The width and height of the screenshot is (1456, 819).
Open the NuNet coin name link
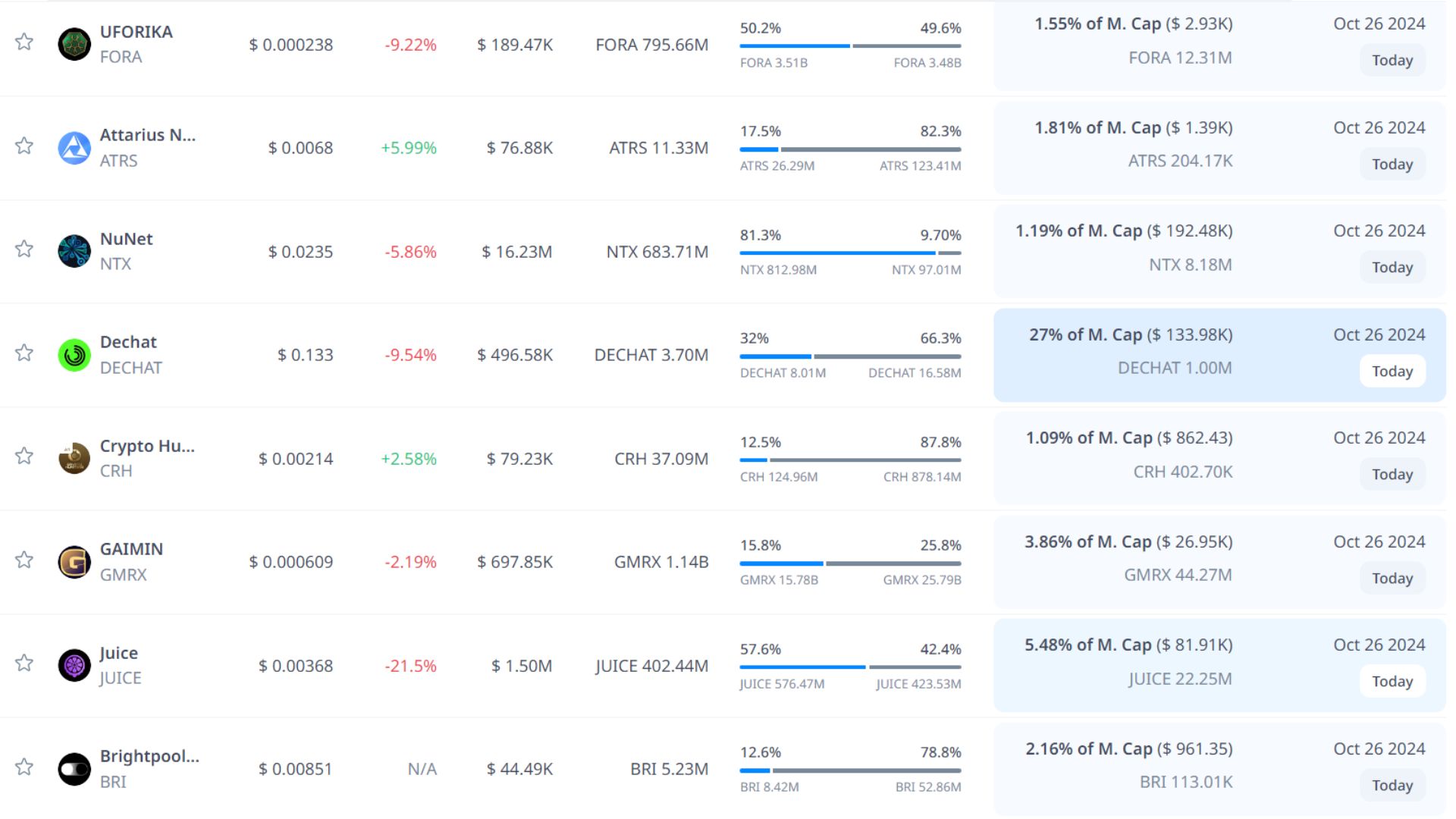pos(126,239)
